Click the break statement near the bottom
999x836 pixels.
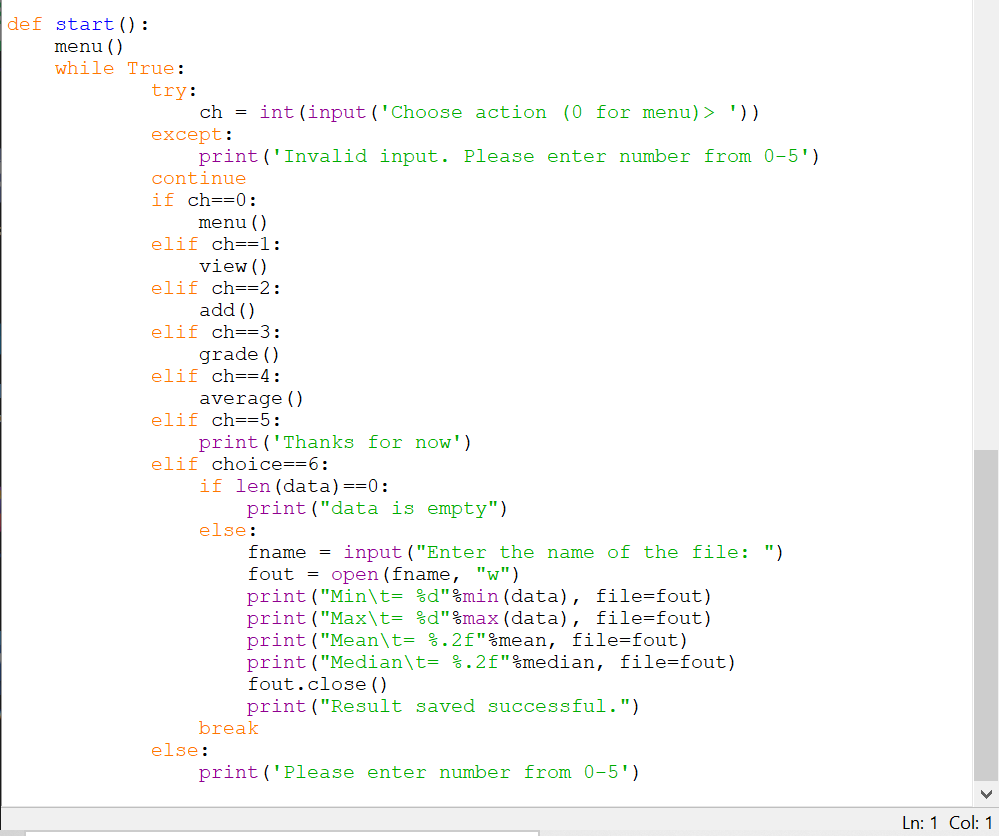228,727
